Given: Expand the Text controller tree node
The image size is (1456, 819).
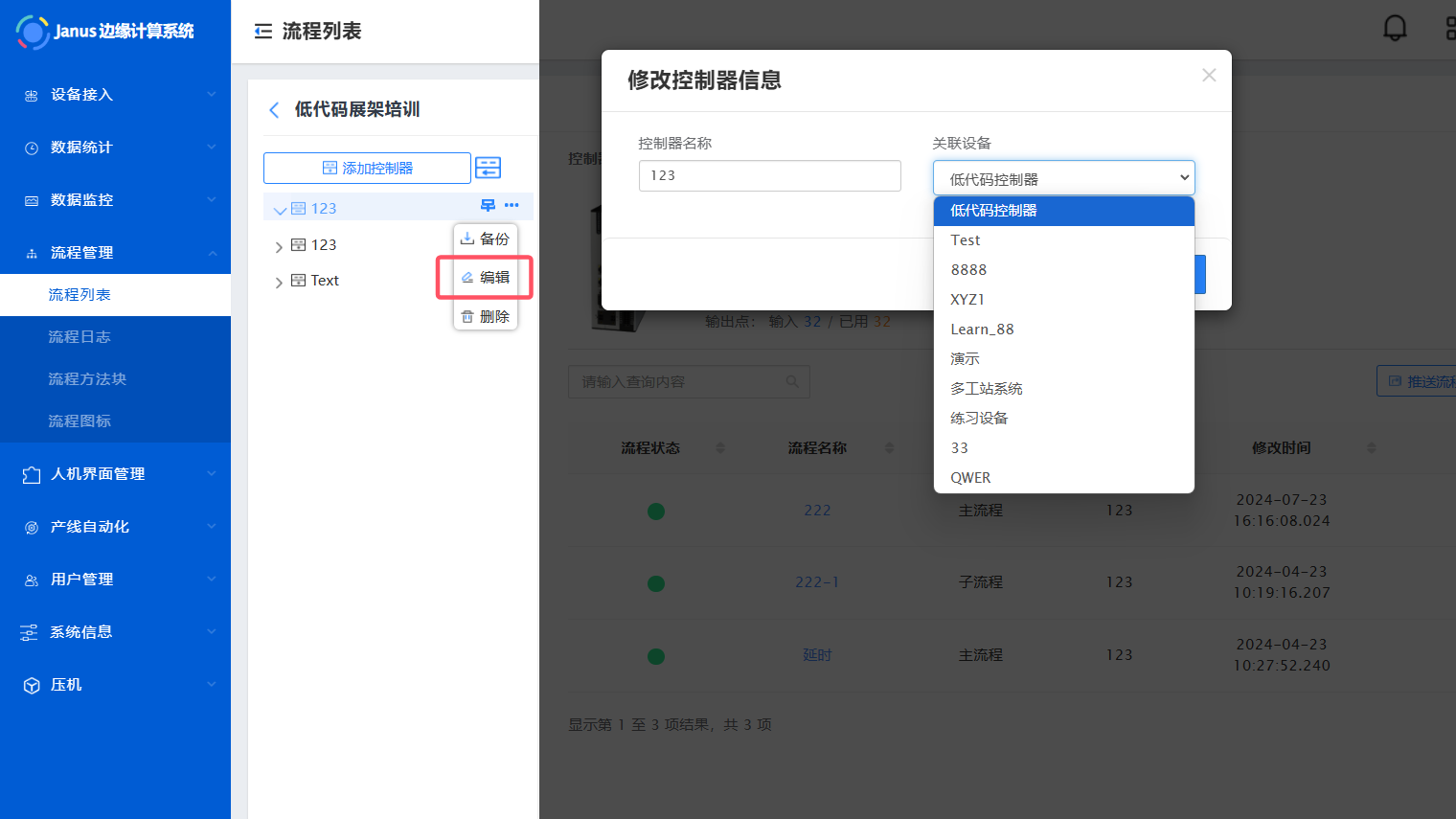Looking at the screenshot, I should (x=279, y=282).
